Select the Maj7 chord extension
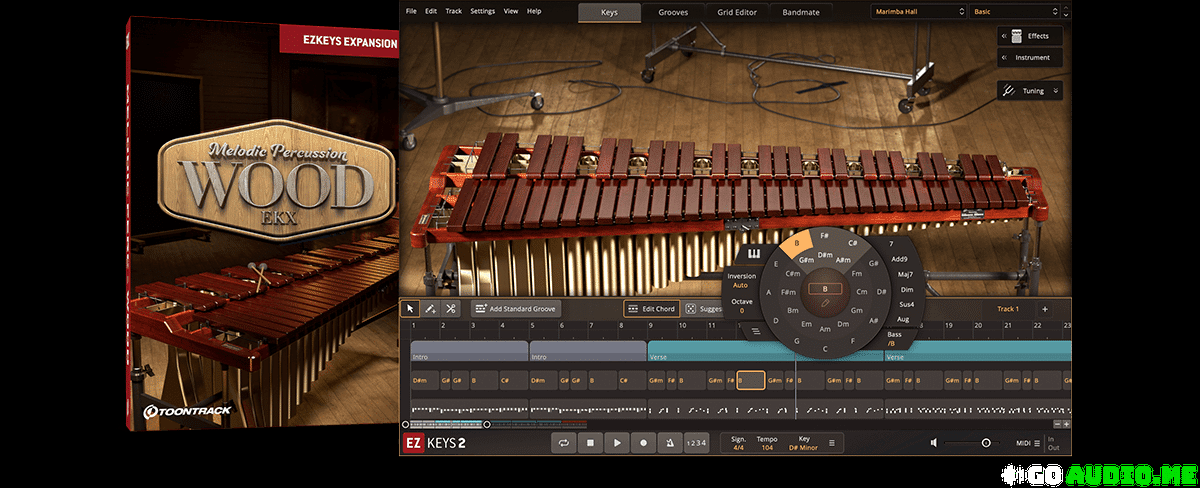 click(x=905, y=274)
